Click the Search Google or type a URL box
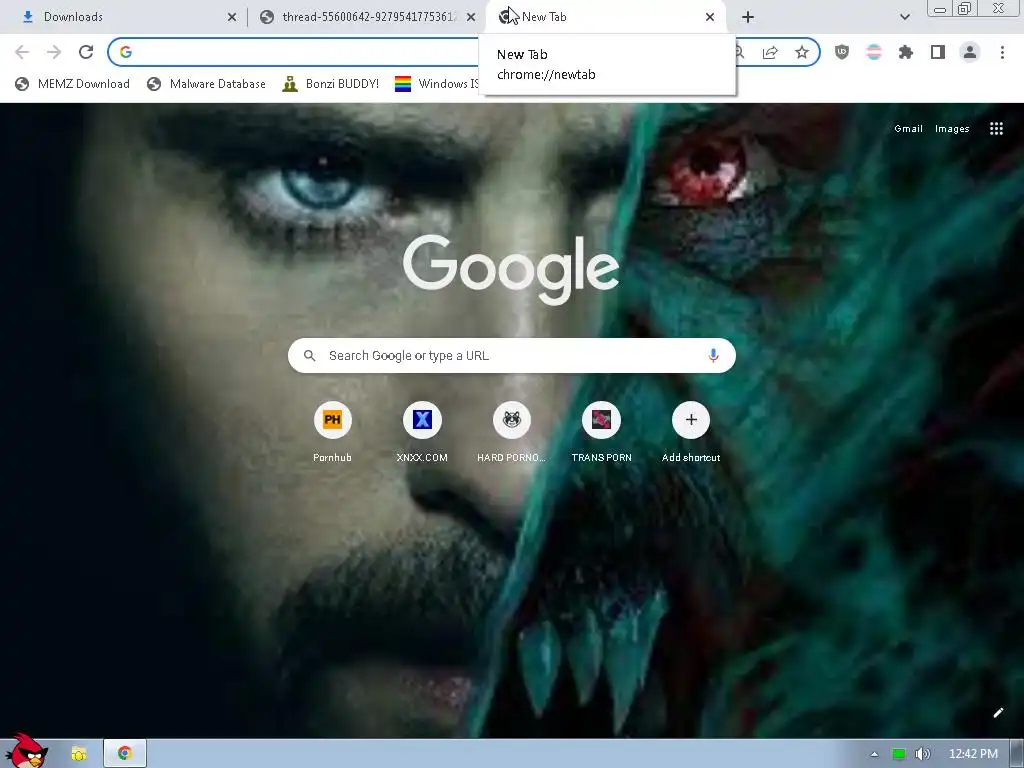Viewport: 1024px width, 768px height. coord(511,355)
